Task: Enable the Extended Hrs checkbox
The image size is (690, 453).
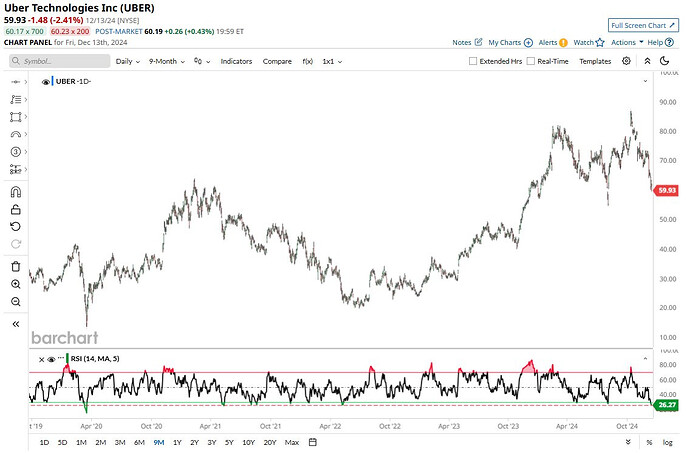Action: (x=473, y=61)
